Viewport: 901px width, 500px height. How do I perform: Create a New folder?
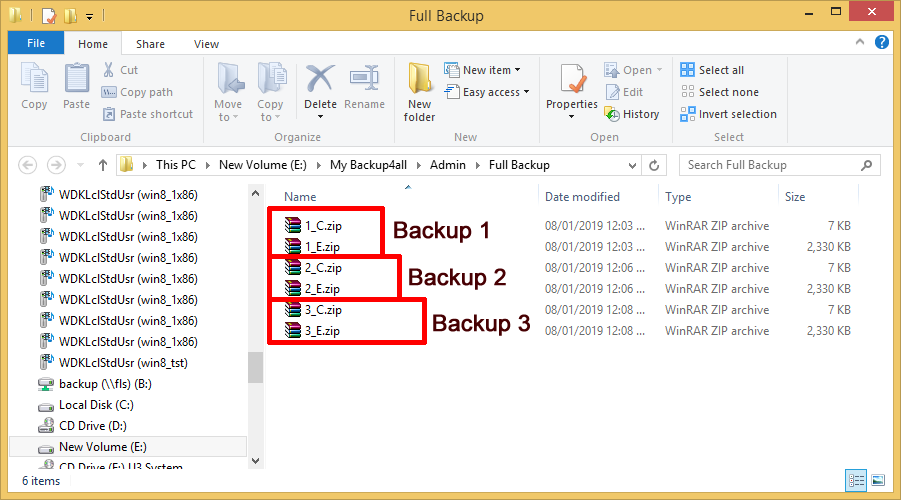click(419, 92)
